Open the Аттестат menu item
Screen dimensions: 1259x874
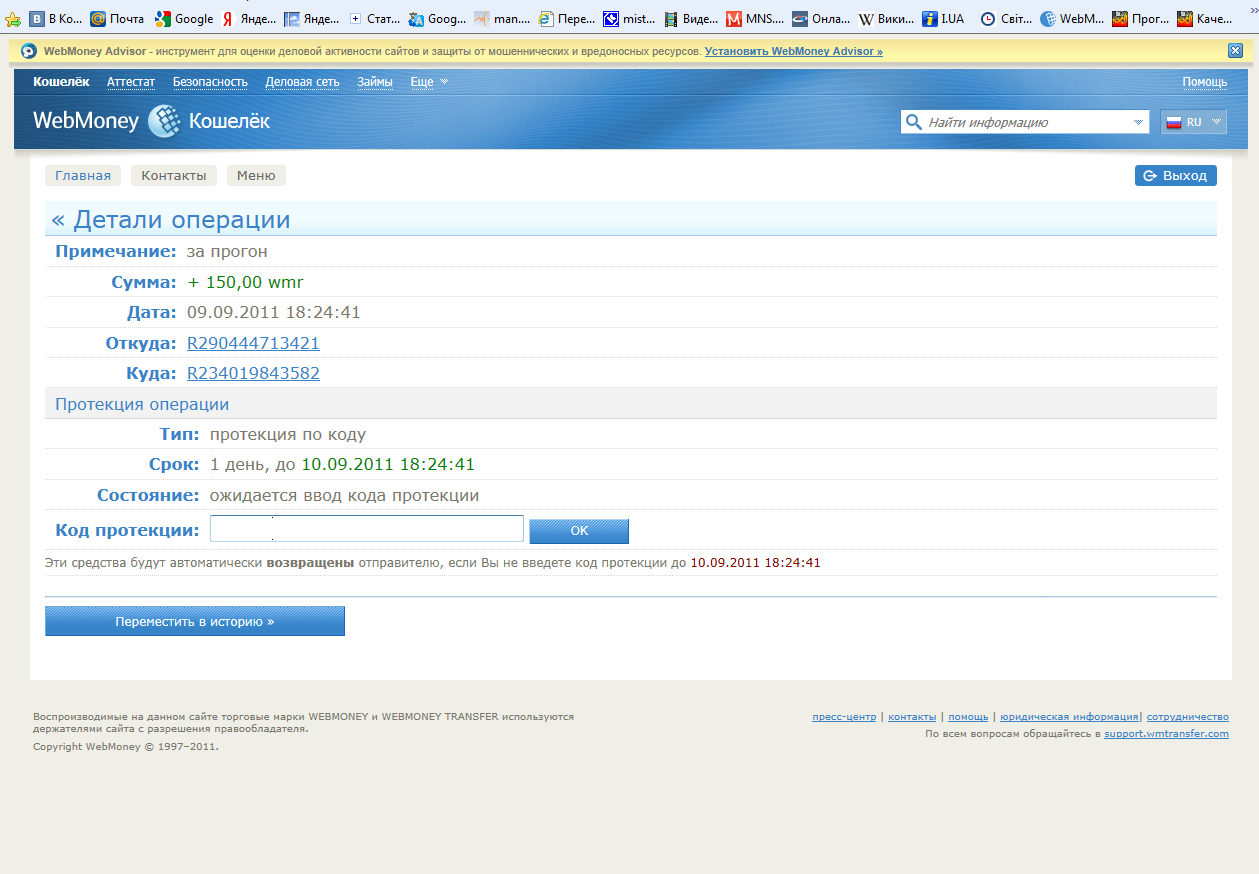point(131,82)
